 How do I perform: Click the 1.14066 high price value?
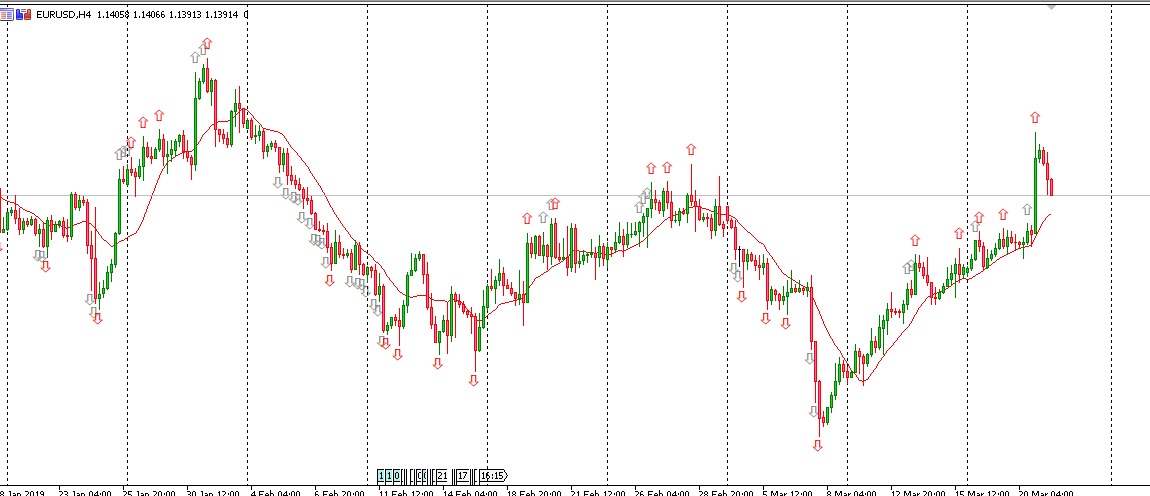(150, 14)
